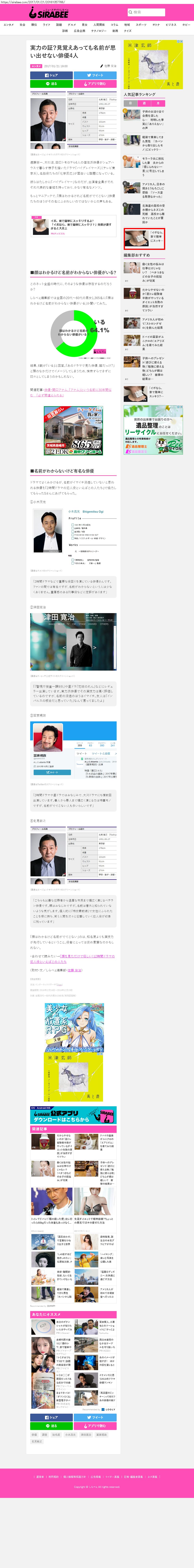Click the 865万円 2LDK housing ad

click(73, 431)
